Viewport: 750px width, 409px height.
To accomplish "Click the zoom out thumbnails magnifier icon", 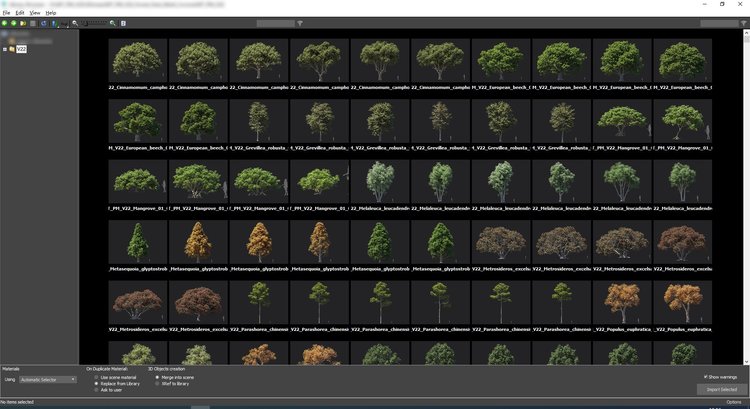I will point(75,23).
